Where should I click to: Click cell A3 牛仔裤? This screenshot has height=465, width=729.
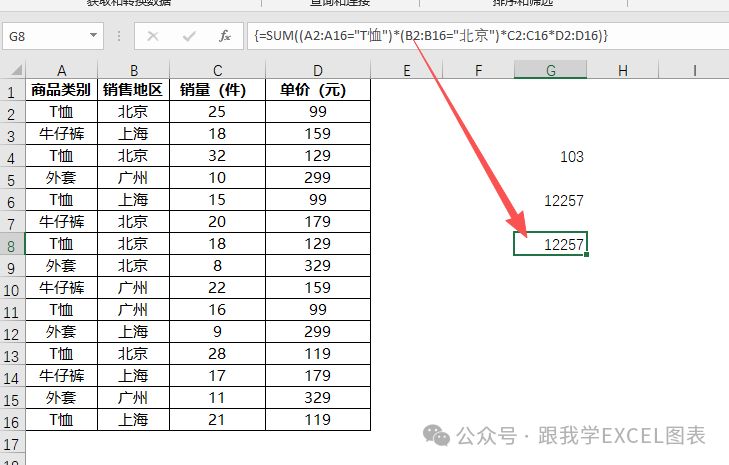[x=61, y=133]
